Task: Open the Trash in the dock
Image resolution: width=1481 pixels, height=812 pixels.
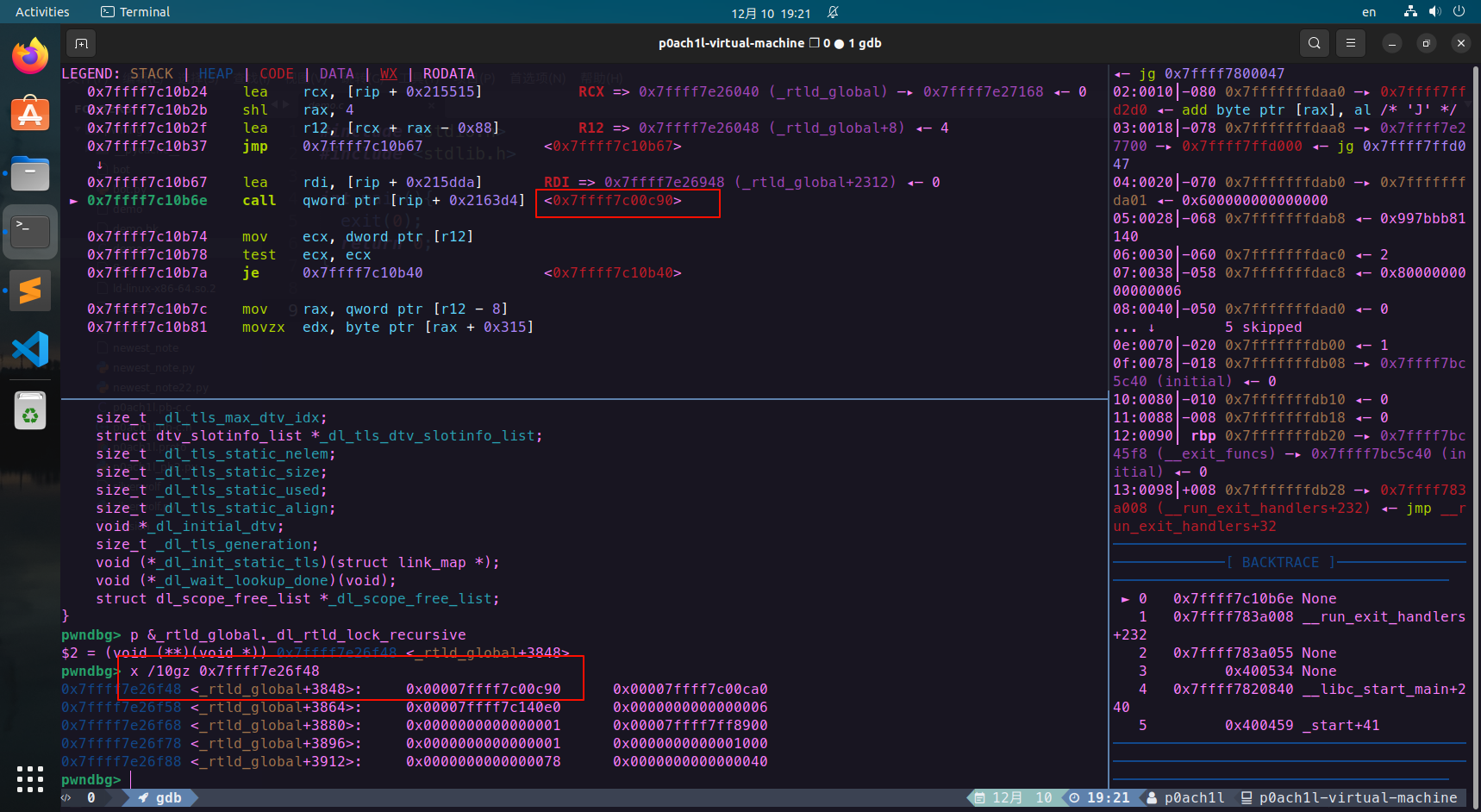Action: tap(30, 410)
